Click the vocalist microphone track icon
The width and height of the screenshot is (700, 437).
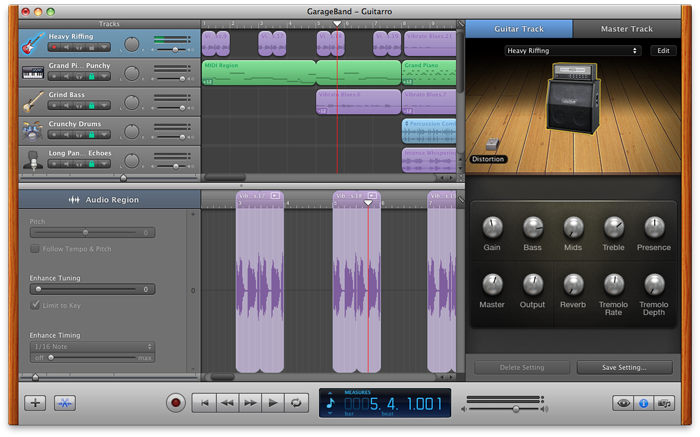pyautogui.click(x=33, y=160)
